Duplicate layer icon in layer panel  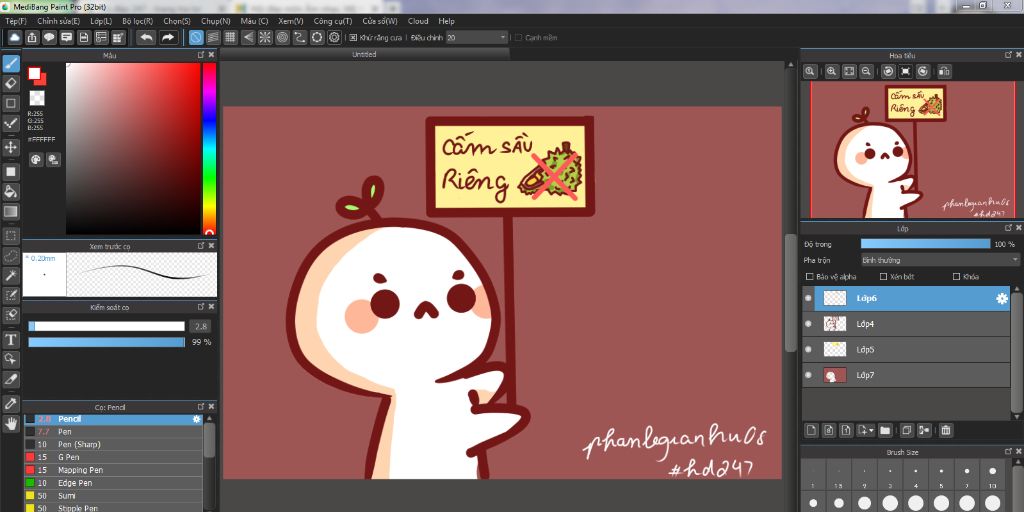point(906,430)
